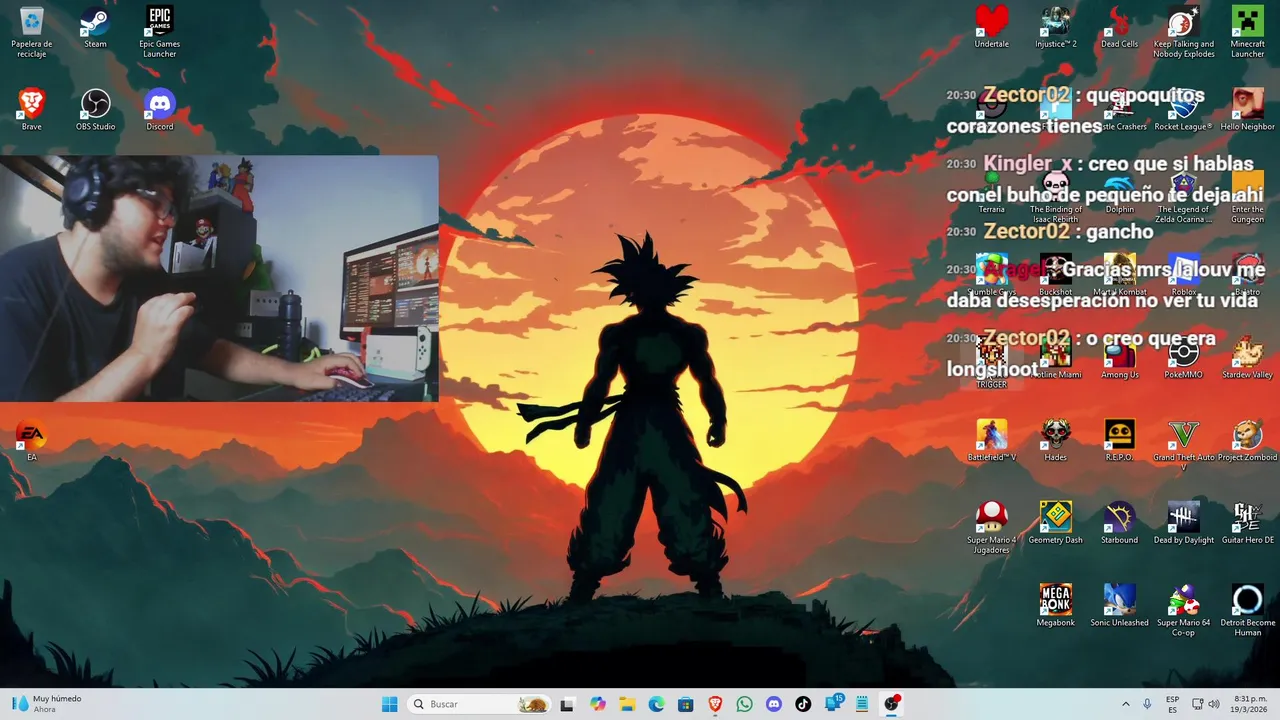
Task: Click the Buscar taskbar search box
Action: (x=479, y=704)
